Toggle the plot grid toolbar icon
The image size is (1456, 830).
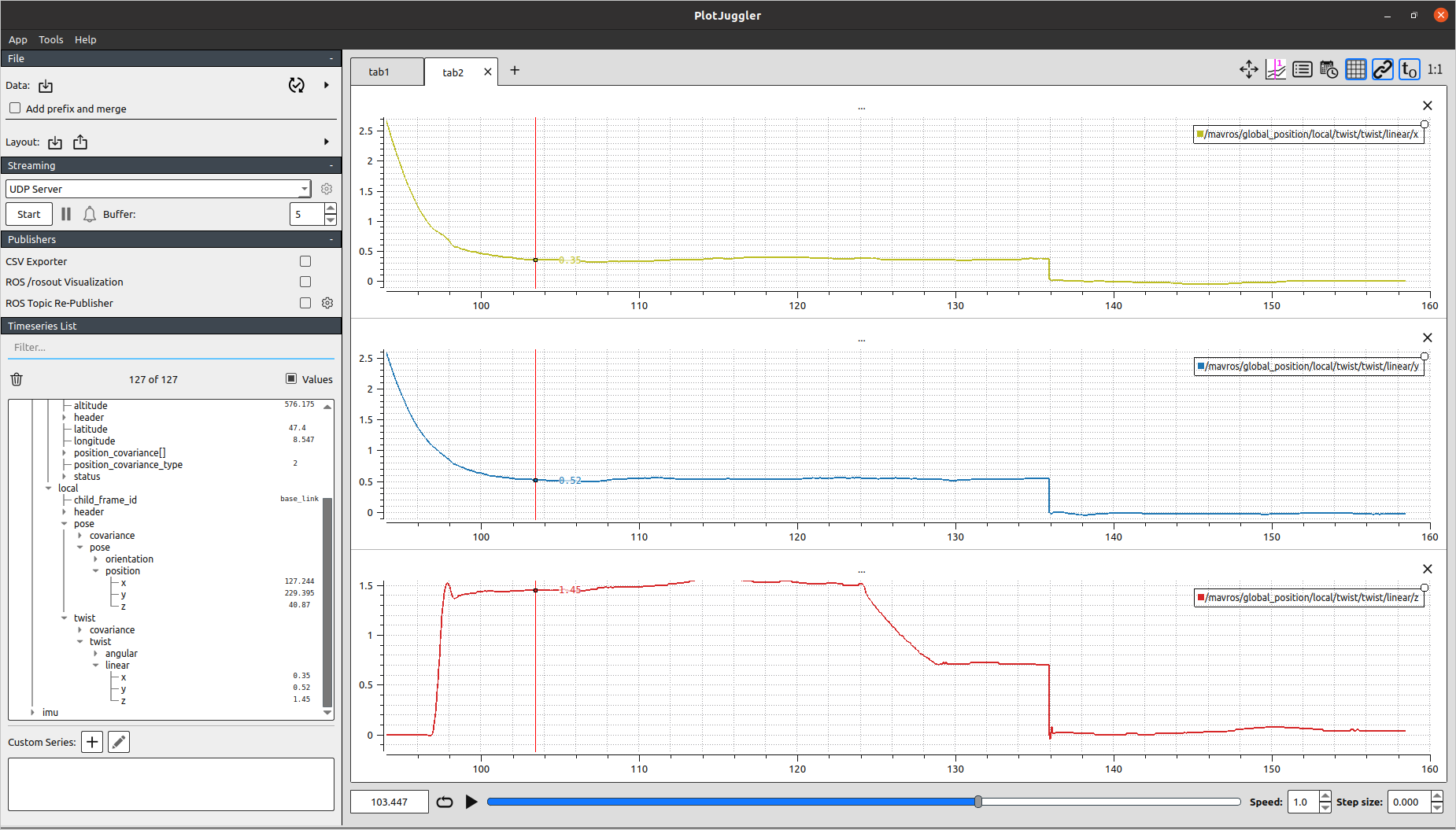coord(1355,70)
